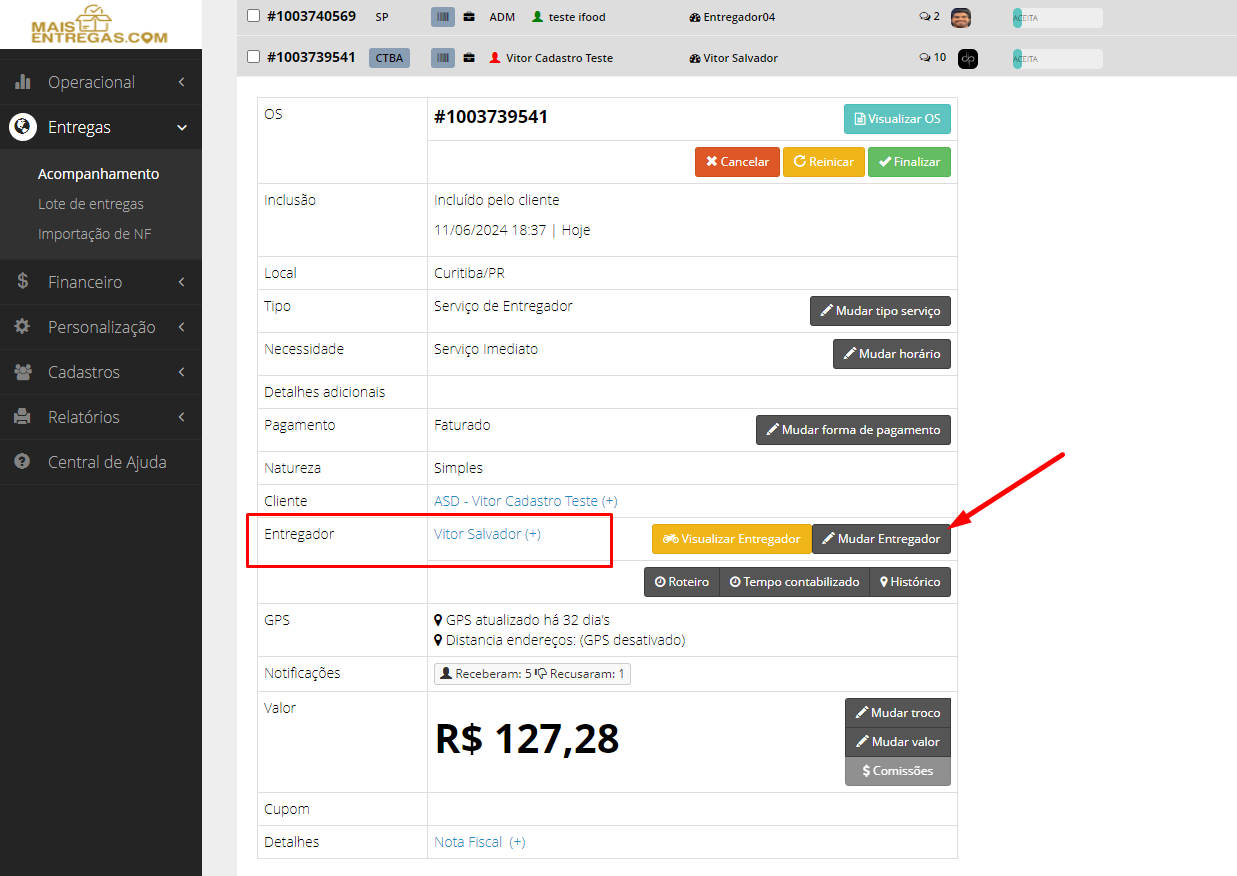1237x876 pixels.
Task: Open the ASD - Vitor Cadastro Teste client link
Action: click(526, 501)
